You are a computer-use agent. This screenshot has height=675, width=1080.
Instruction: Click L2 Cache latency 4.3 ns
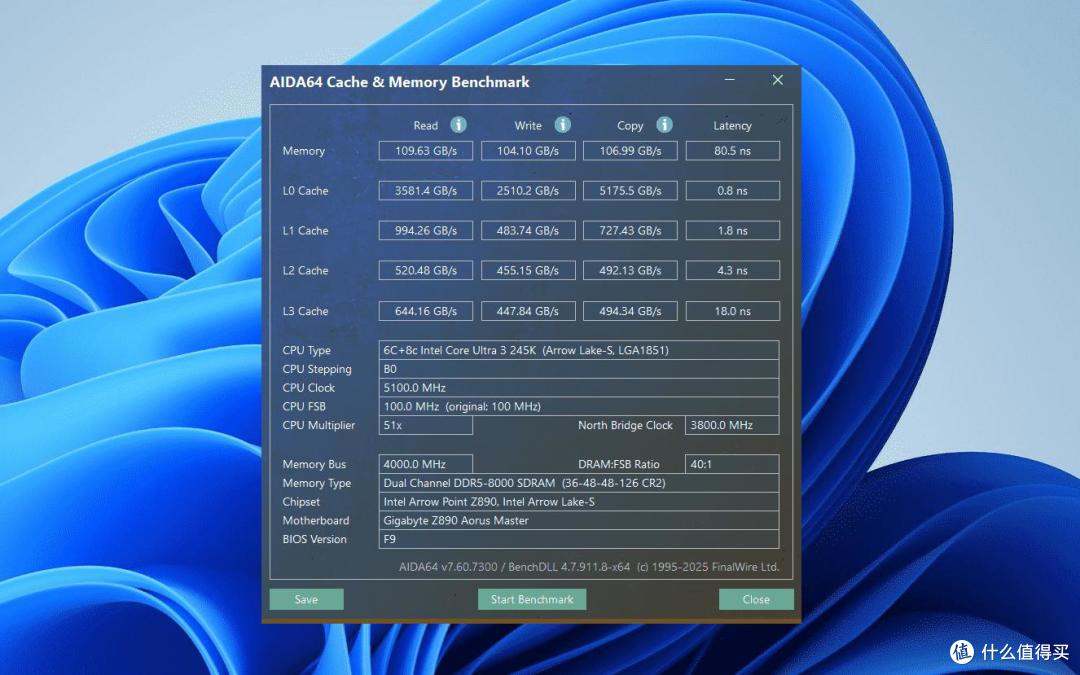[x=733, y=271]
